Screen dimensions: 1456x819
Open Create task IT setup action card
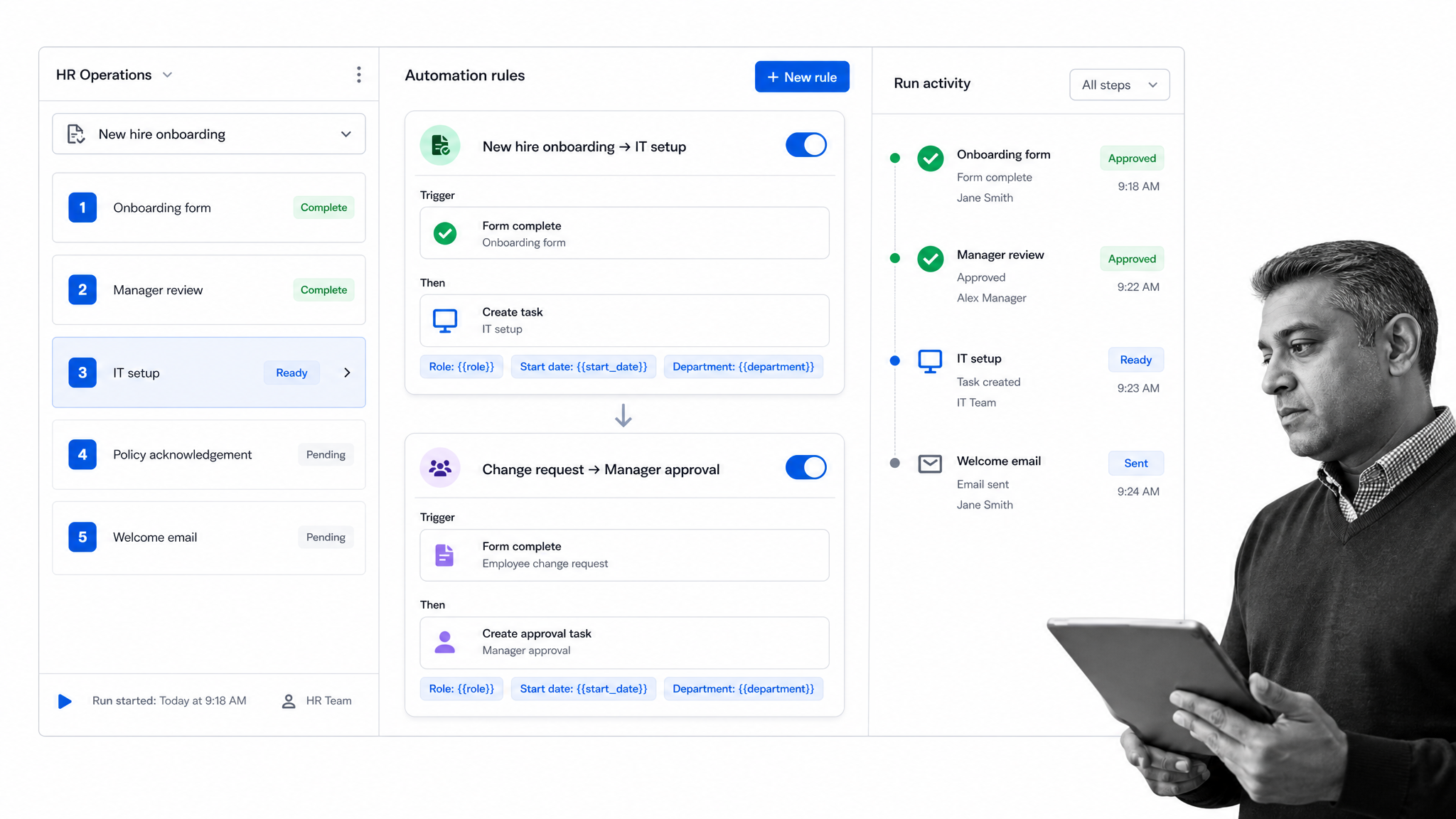624,321
